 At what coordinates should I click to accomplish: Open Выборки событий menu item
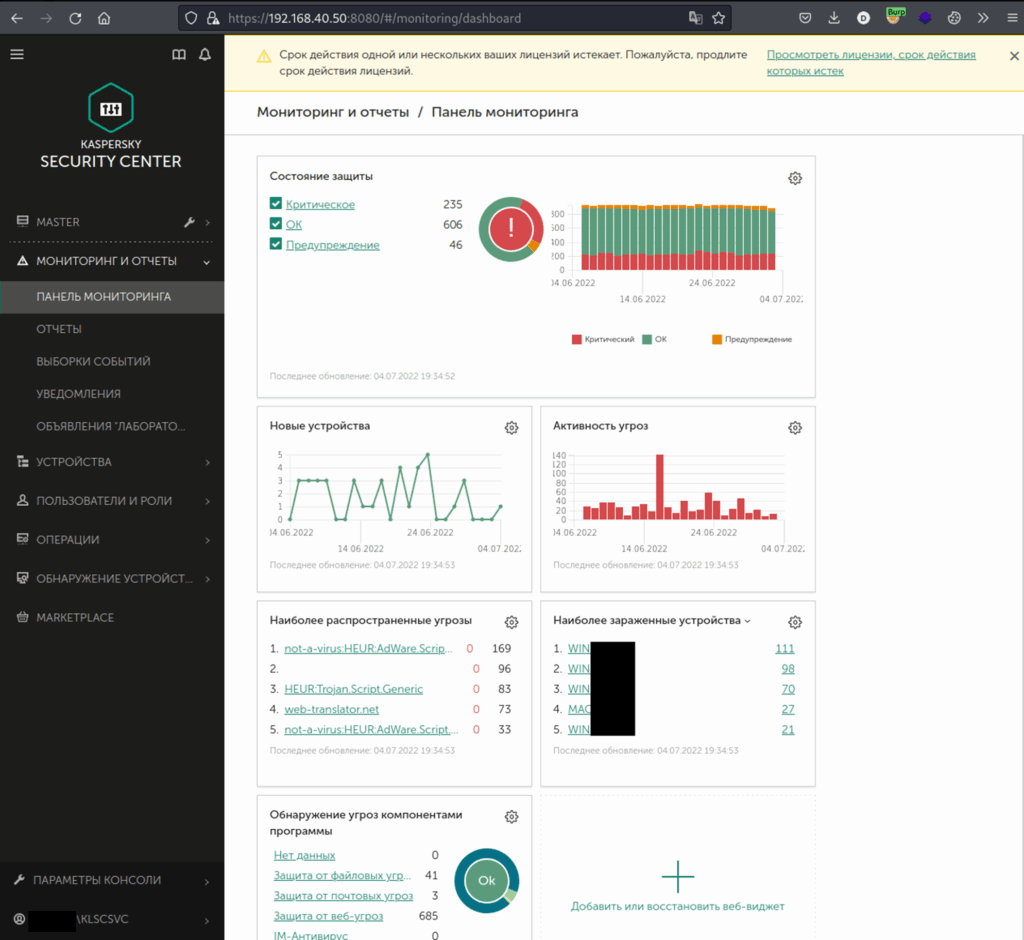click(93, 361)
